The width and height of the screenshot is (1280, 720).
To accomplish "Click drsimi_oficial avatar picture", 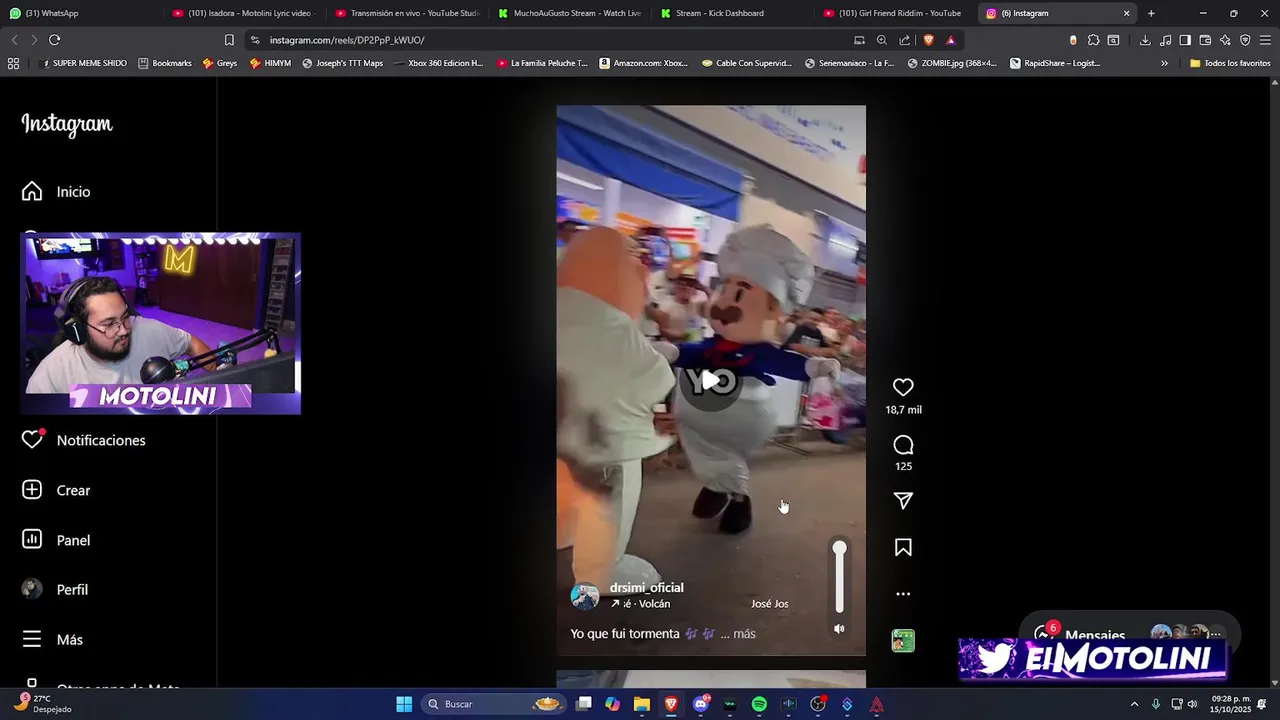I will (584, 597).
